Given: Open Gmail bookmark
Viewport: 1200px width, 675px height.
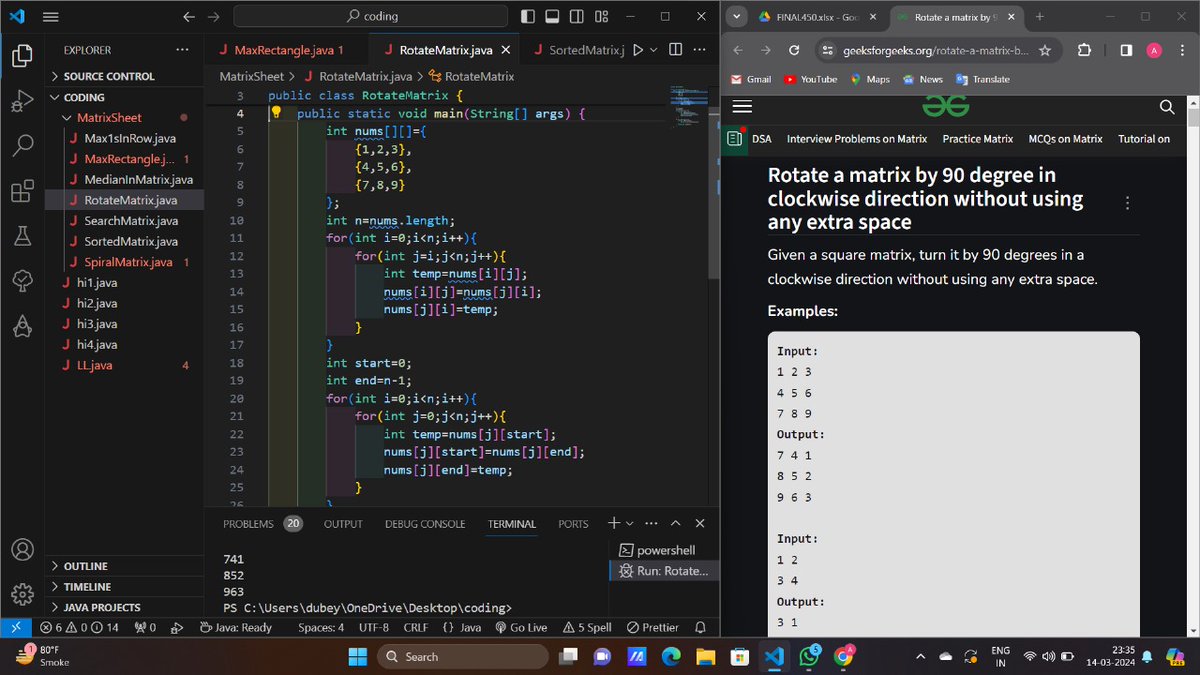Looking at the screenshot, I should (750, 79).
